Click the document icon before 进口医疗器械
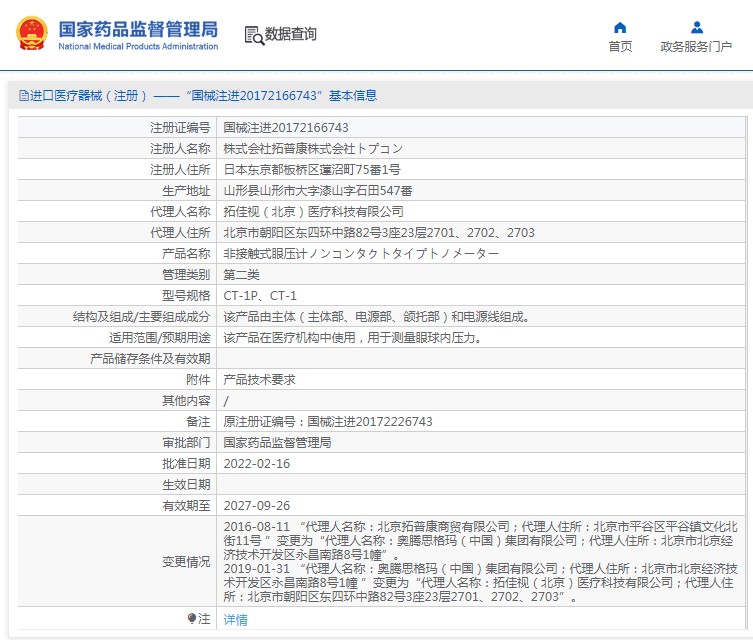 tap(24, 96)
